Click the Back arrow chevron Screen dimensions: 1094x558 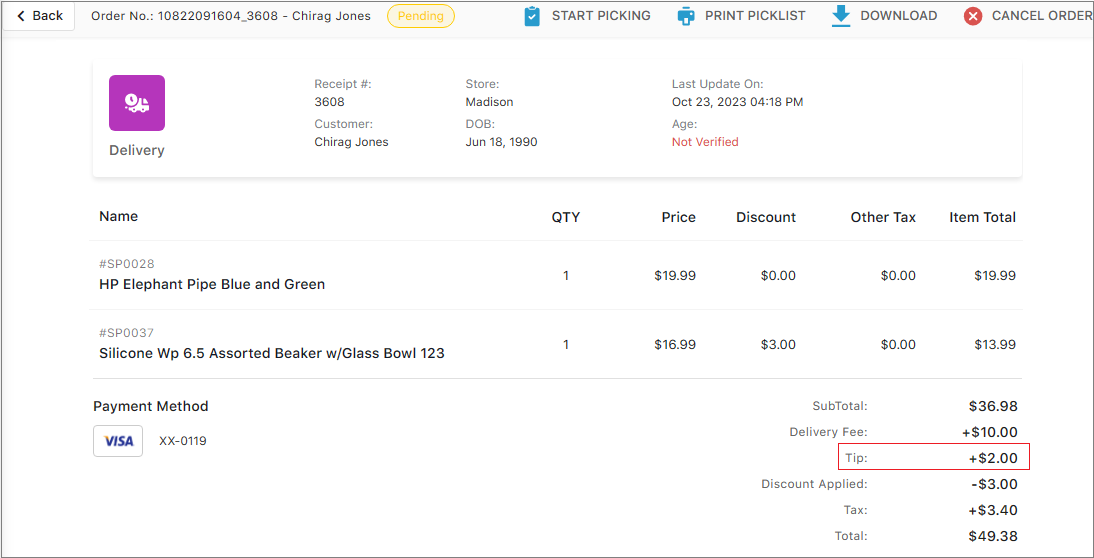pos(21,16)
